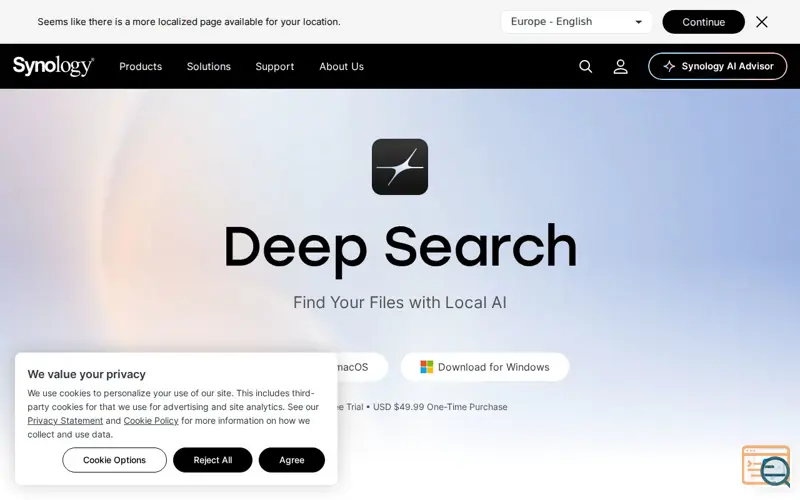Viewport: 800px width, 500px height.
Task: Click the 'We value your privacy' heading
Action: click(87, 374)
